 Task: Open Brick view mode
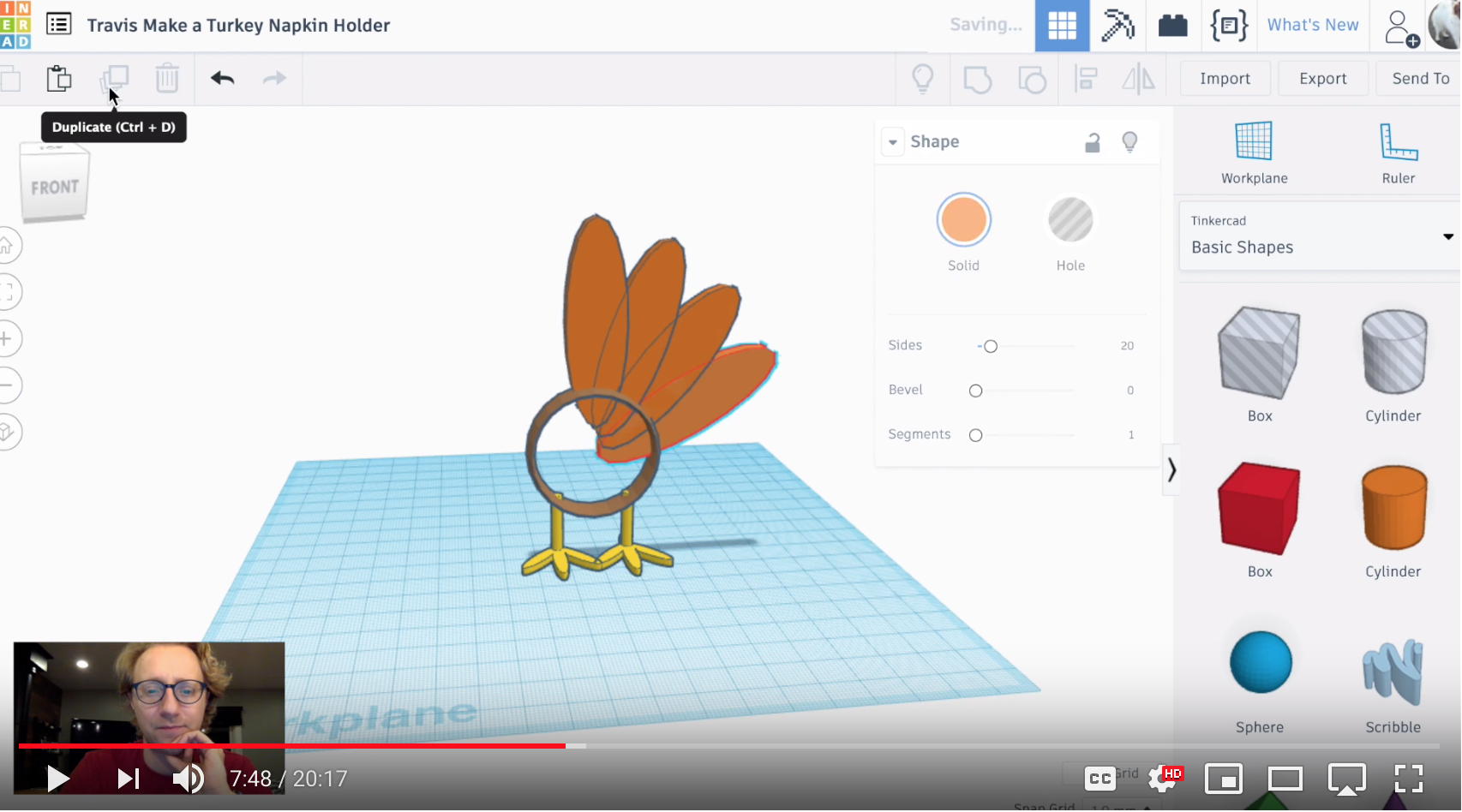[x=1174, y=26]
